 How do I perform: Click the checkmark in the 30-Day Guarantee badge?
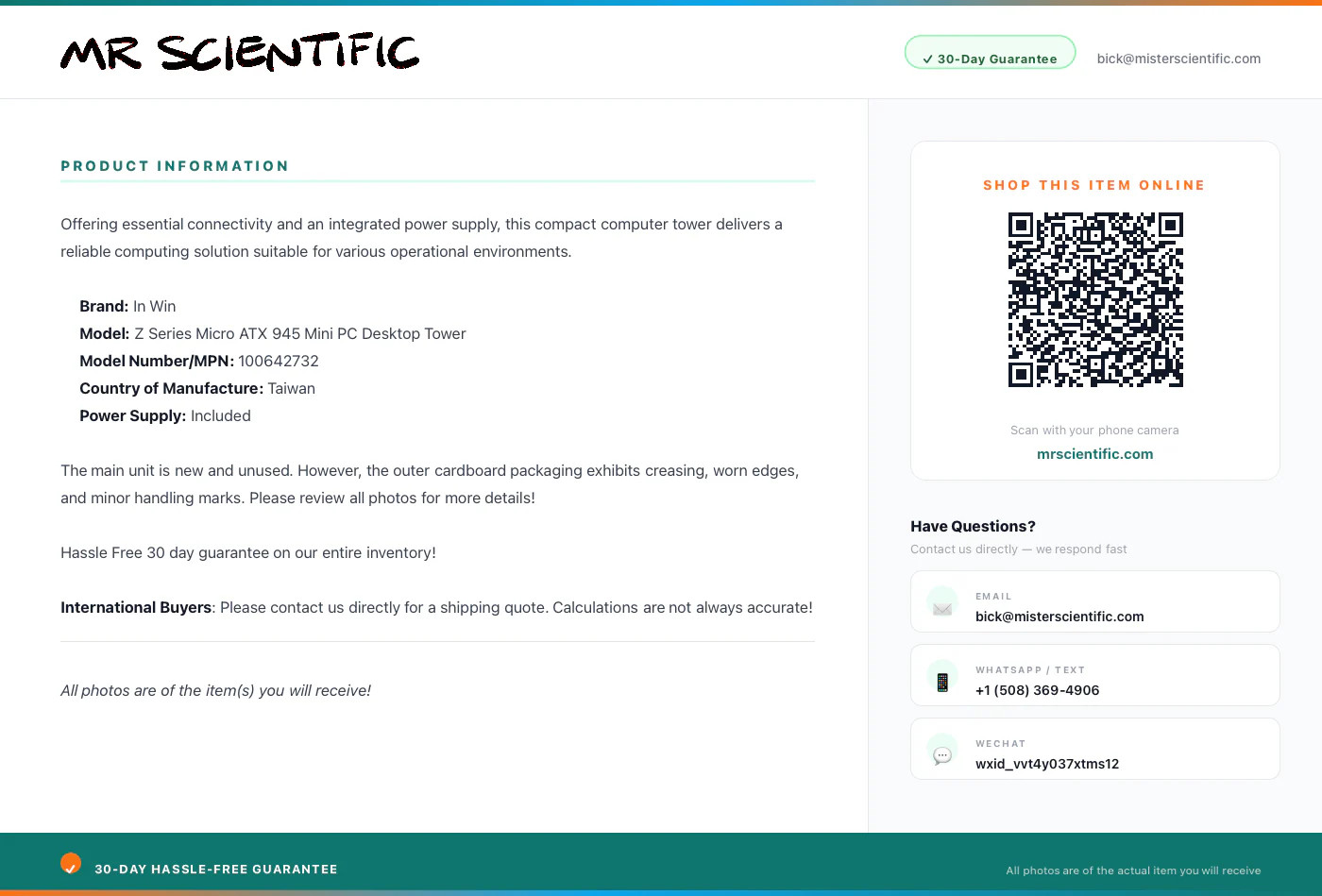pos(927,59)
